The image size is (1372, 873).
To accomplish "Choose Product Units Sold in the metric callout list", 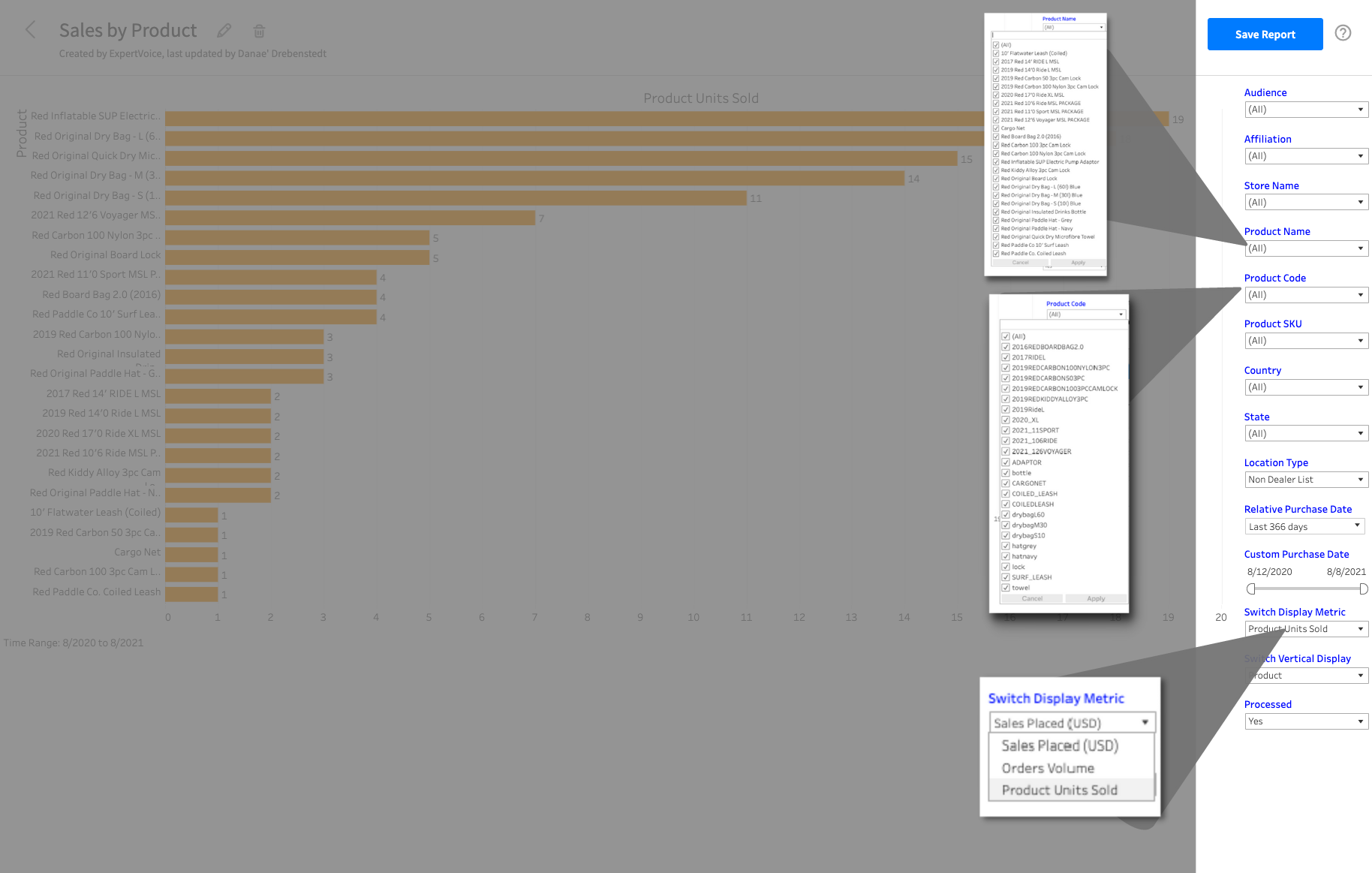I will click(1059, 790).
